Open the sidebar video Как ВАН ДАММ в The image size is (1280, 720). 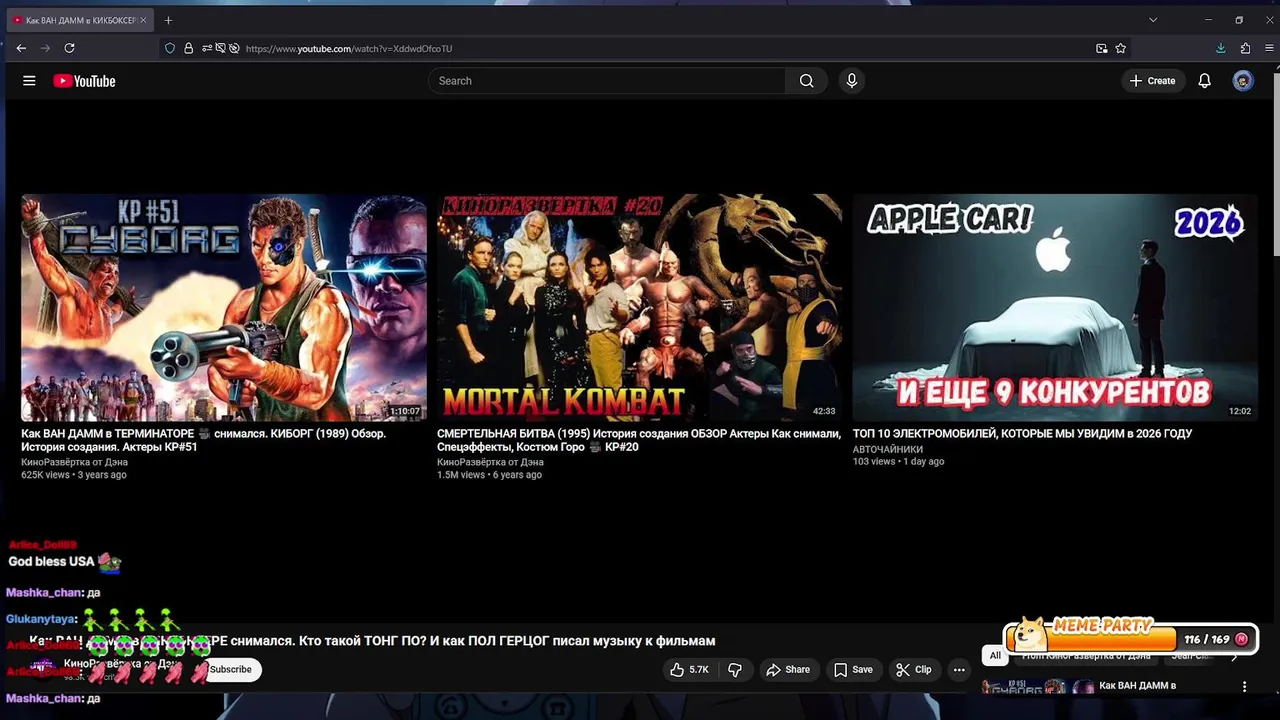point(1137,686)
